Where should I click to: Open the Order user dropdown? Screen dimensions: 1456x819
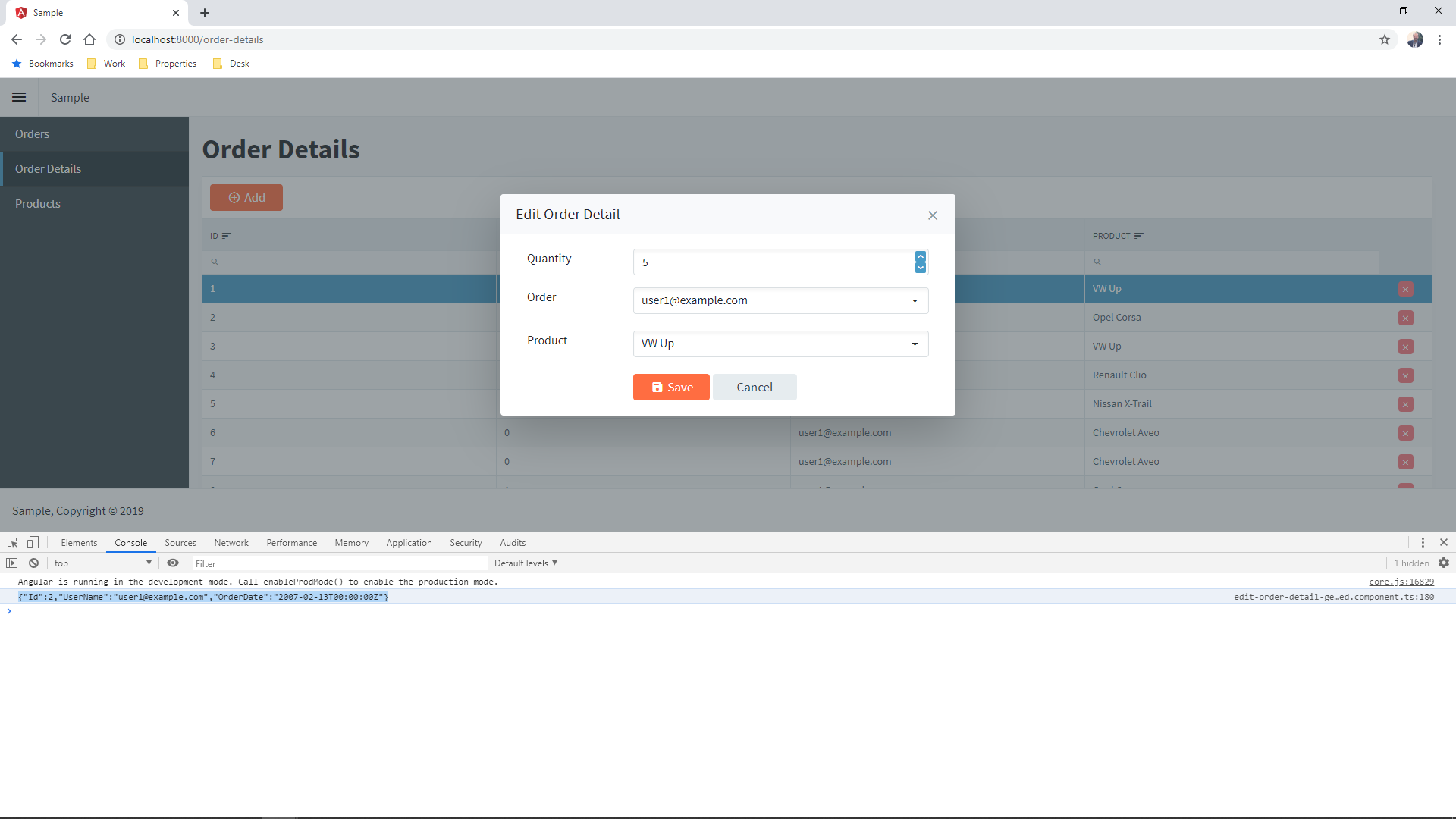coord(915,300)
